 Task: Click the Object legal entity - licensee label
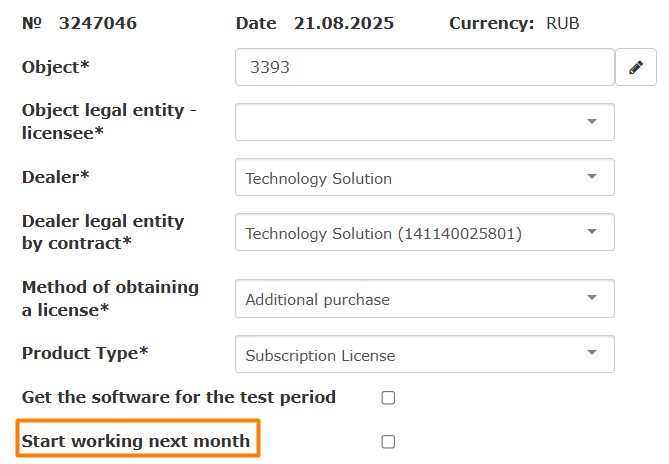coord(108,121)
